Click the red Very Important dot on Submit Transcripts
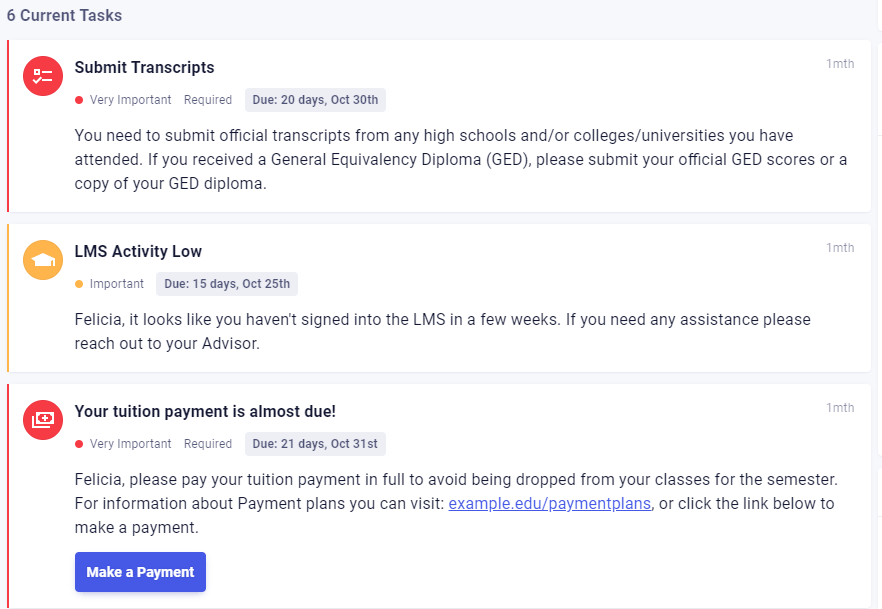 coord(78,99)
